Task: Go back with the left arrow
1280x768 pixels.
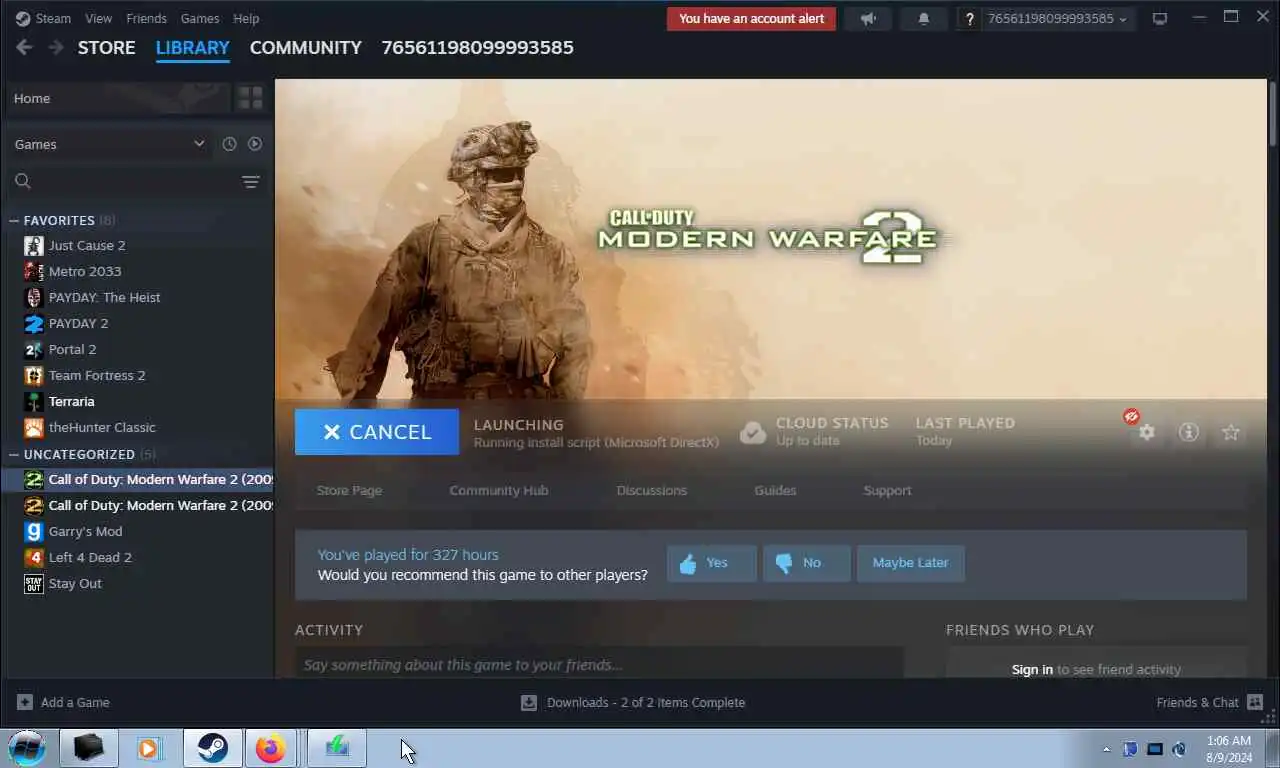Action: coord(25,47)
